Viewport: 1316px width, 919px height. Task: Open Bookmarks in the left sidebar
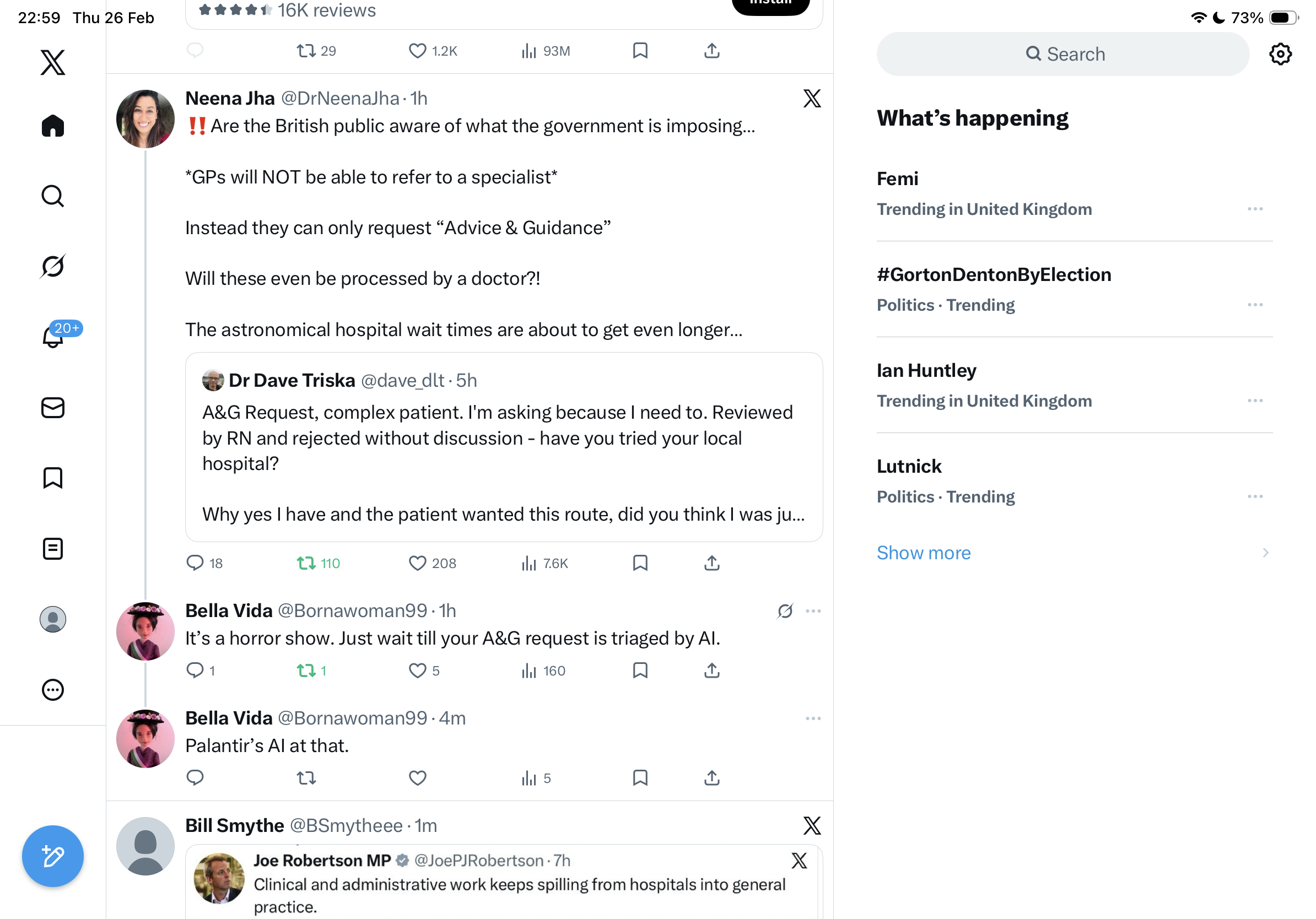tap(53, 478)
